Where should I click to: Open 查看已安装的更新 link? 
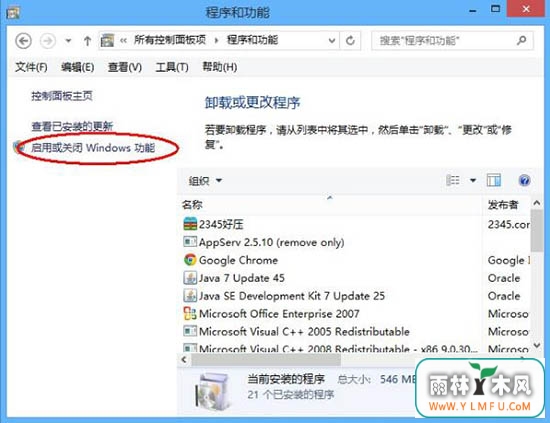click(72, 126)
